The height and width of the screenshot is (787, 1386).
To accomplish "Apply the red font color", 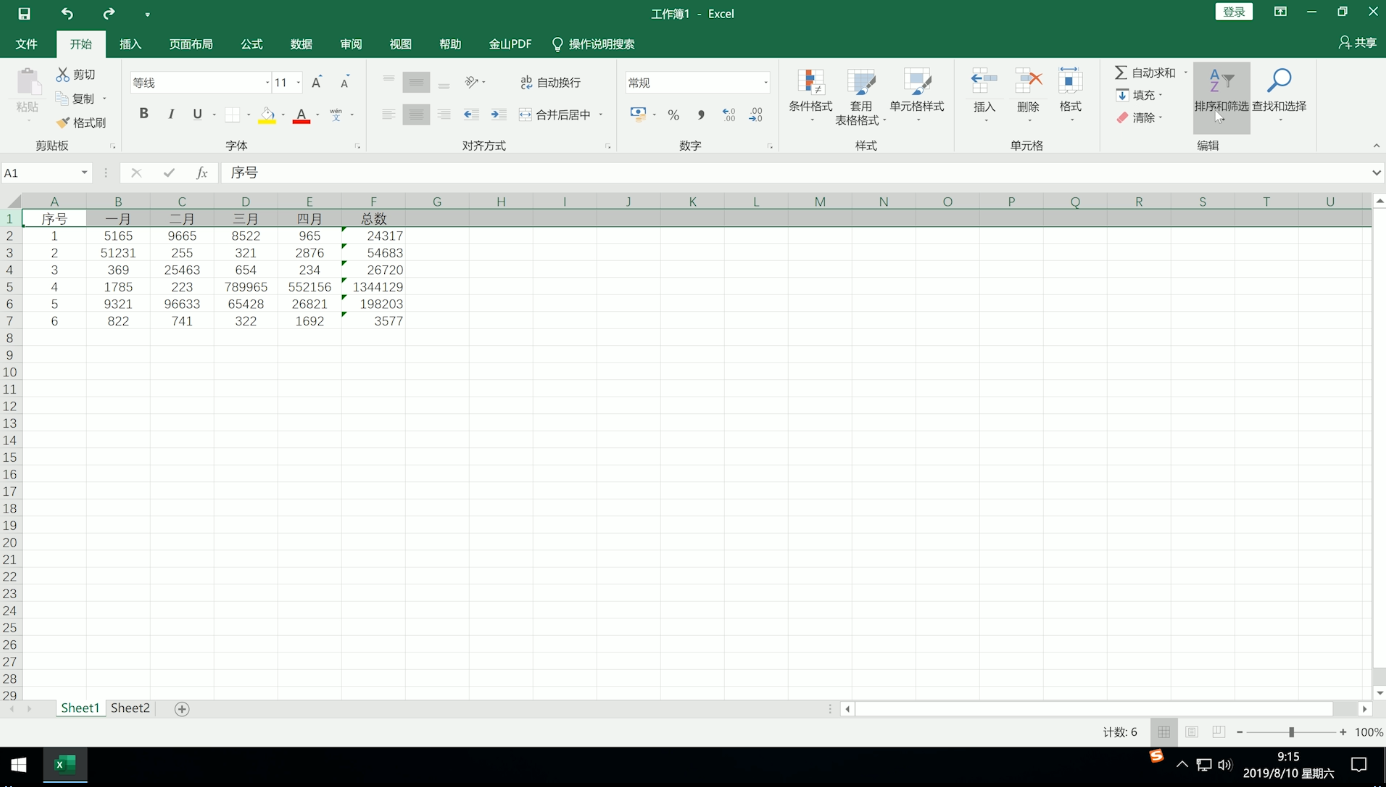I will [301, 115].
